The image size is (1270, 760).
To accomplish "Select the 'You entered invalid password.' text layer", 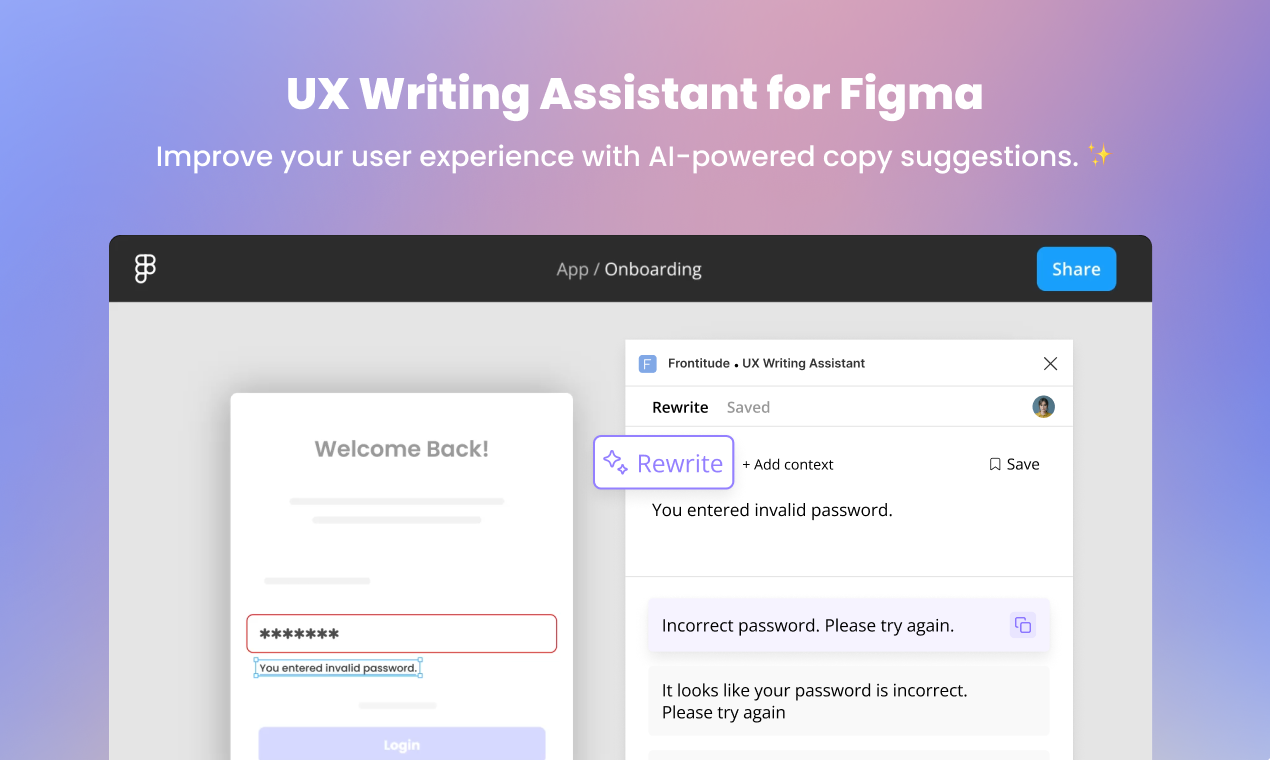I will click(337, 667).
